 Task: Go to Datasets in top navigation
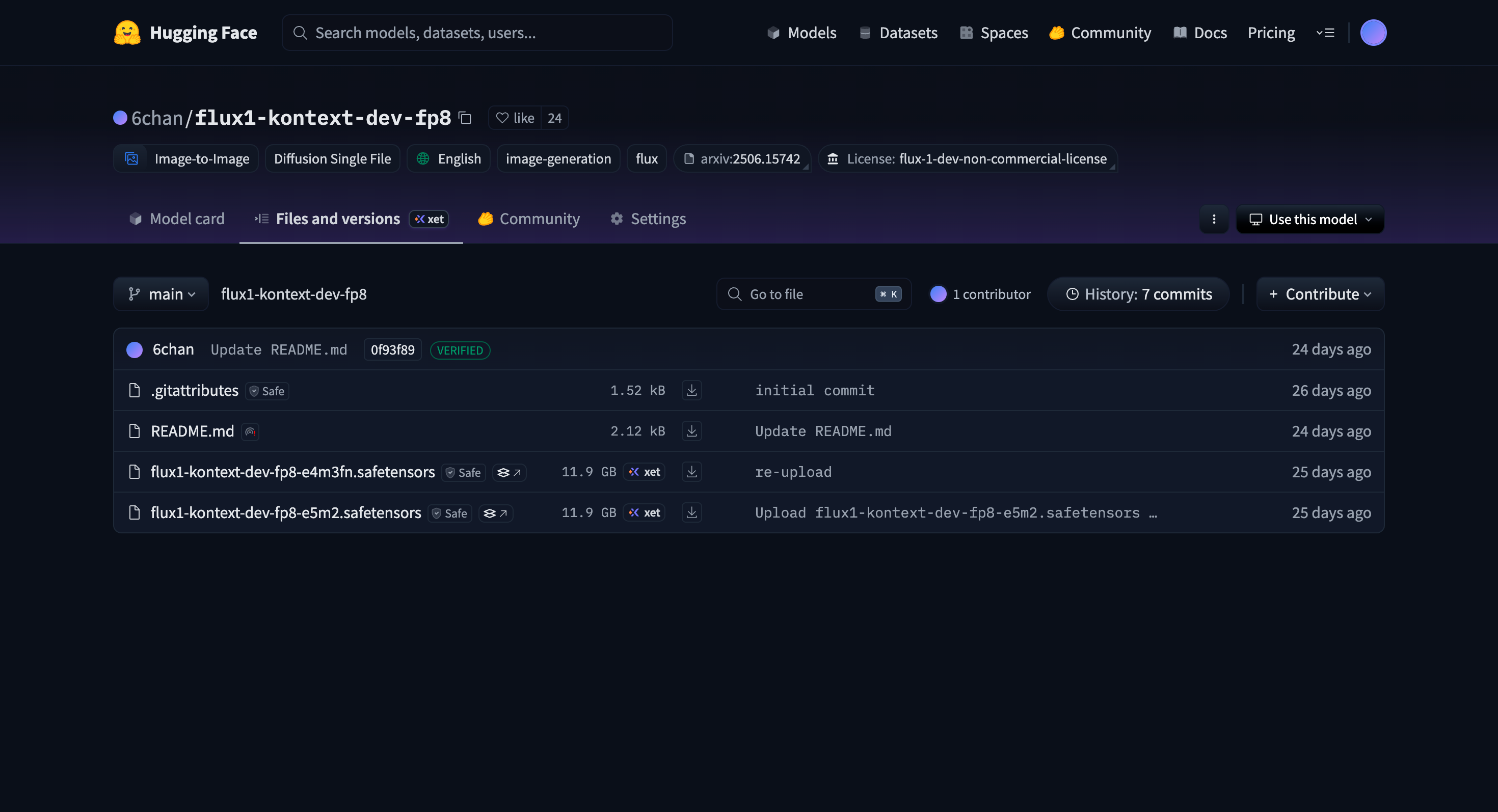pos(898,33)
